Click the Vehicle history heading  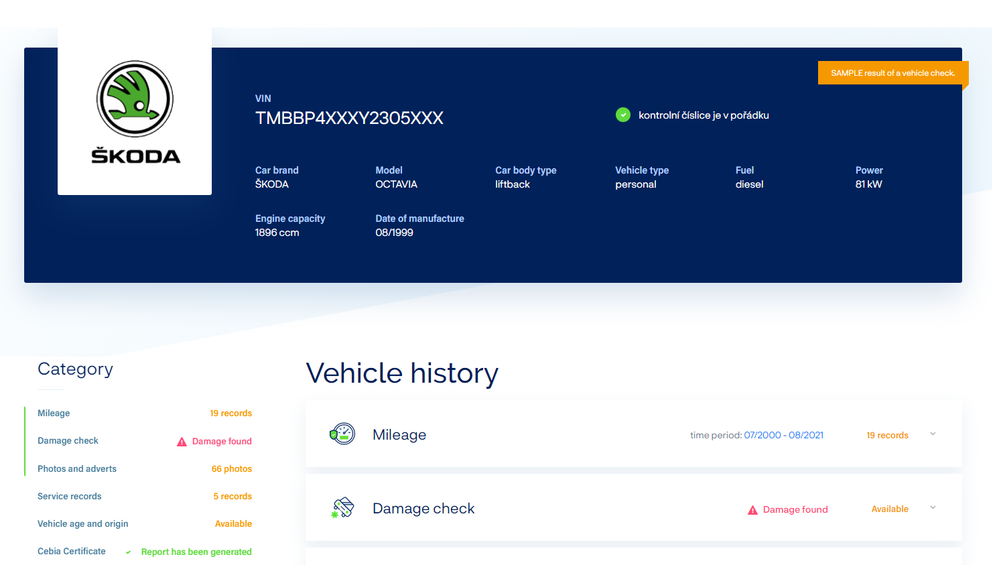pyautogui.click(x=402, y=373)
